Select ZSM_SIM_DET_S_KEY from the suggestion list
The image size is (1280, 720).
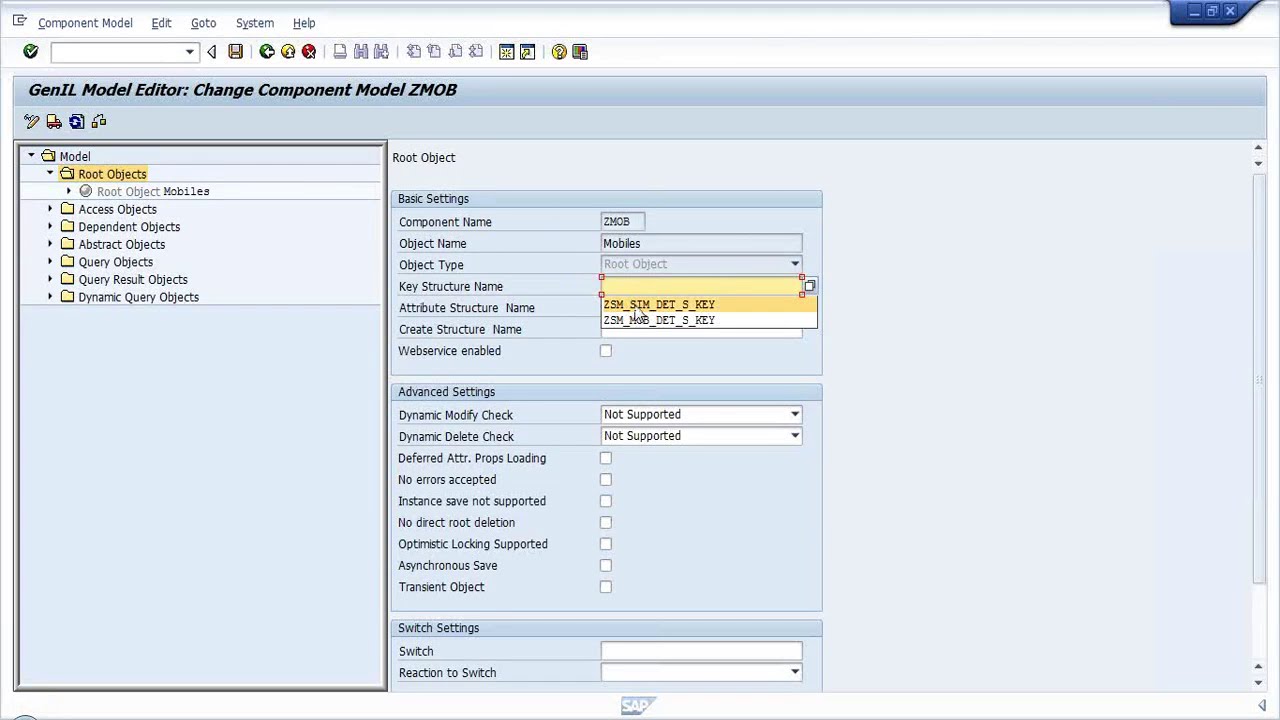[709, 304]
